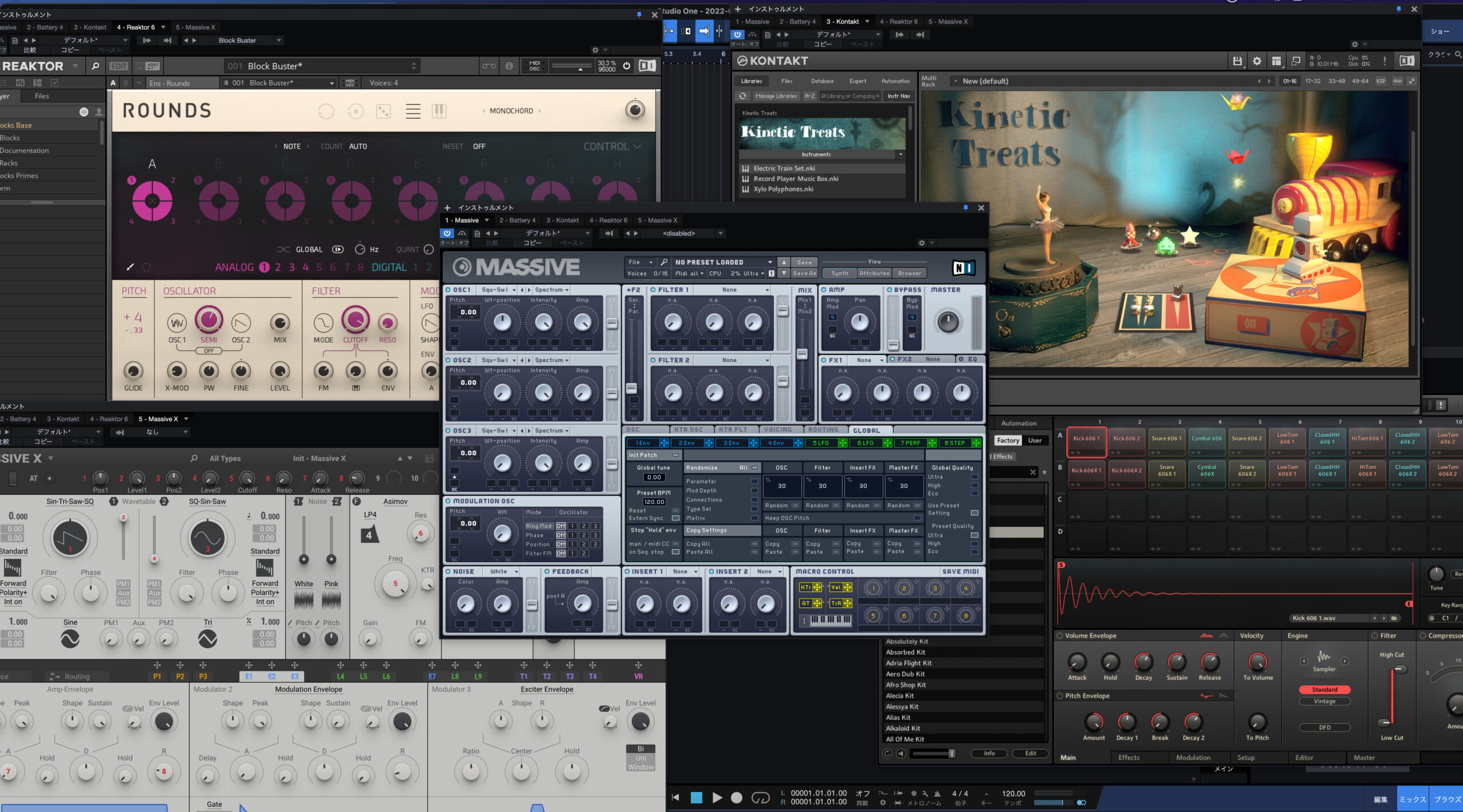Screen dimensions: 1463x812
Task: Click the Massive preset search magnifier icon
Action: click(663, 262)
